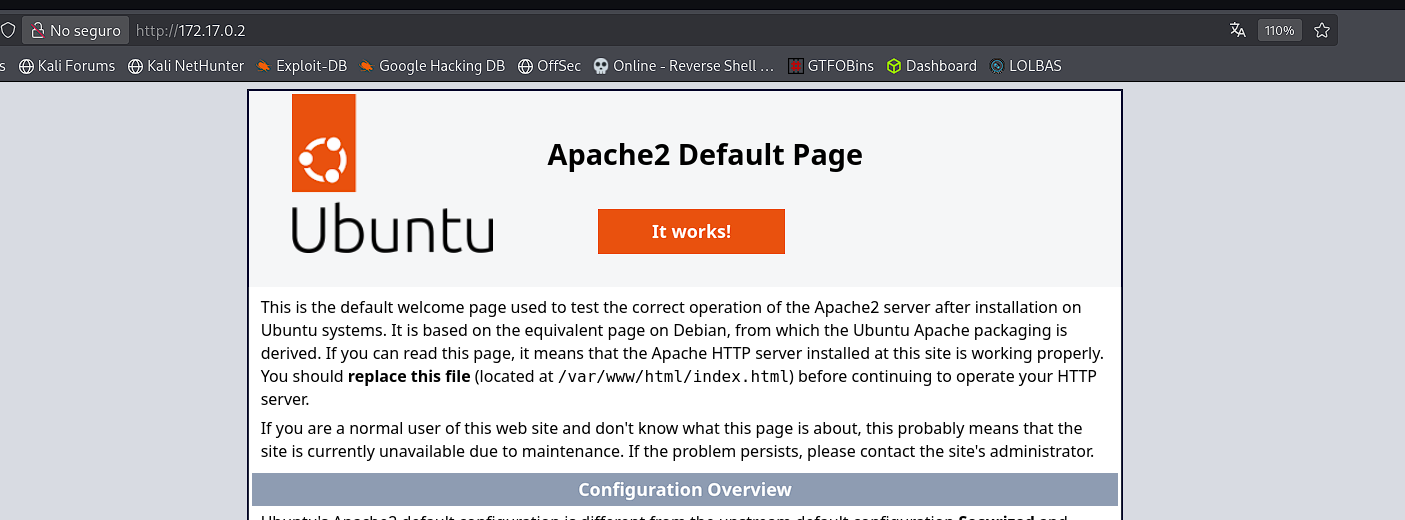Select the URL http://172.17.0.2 in address bar
Screen dimensions: 1405x520
pos(191,31)
